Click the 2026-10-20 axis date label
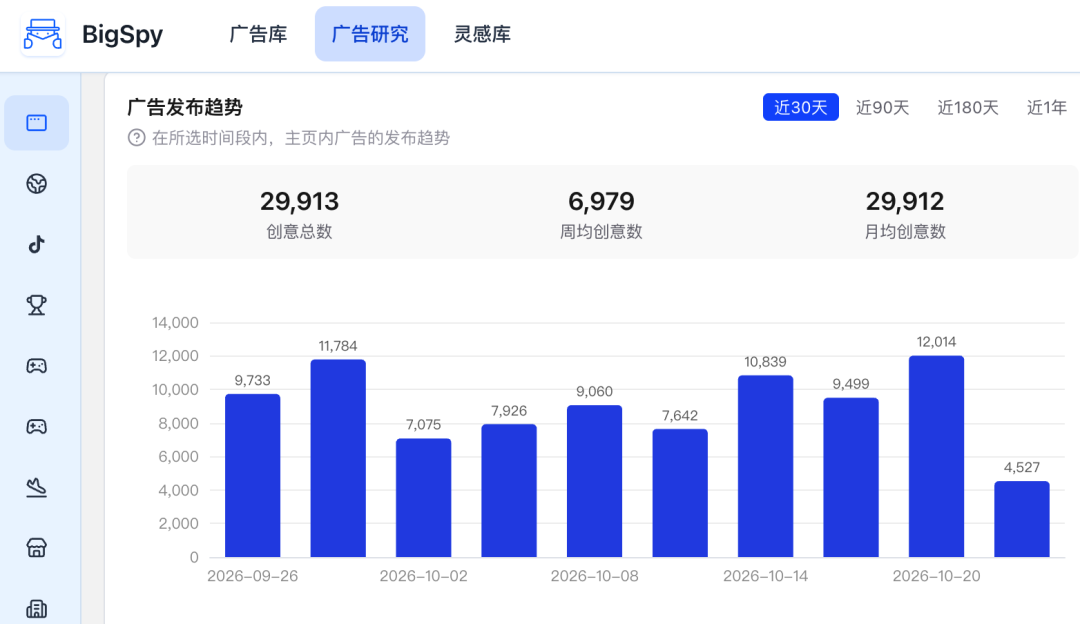The height and width of the screenshot is (624, 1080). pos(936,576)
